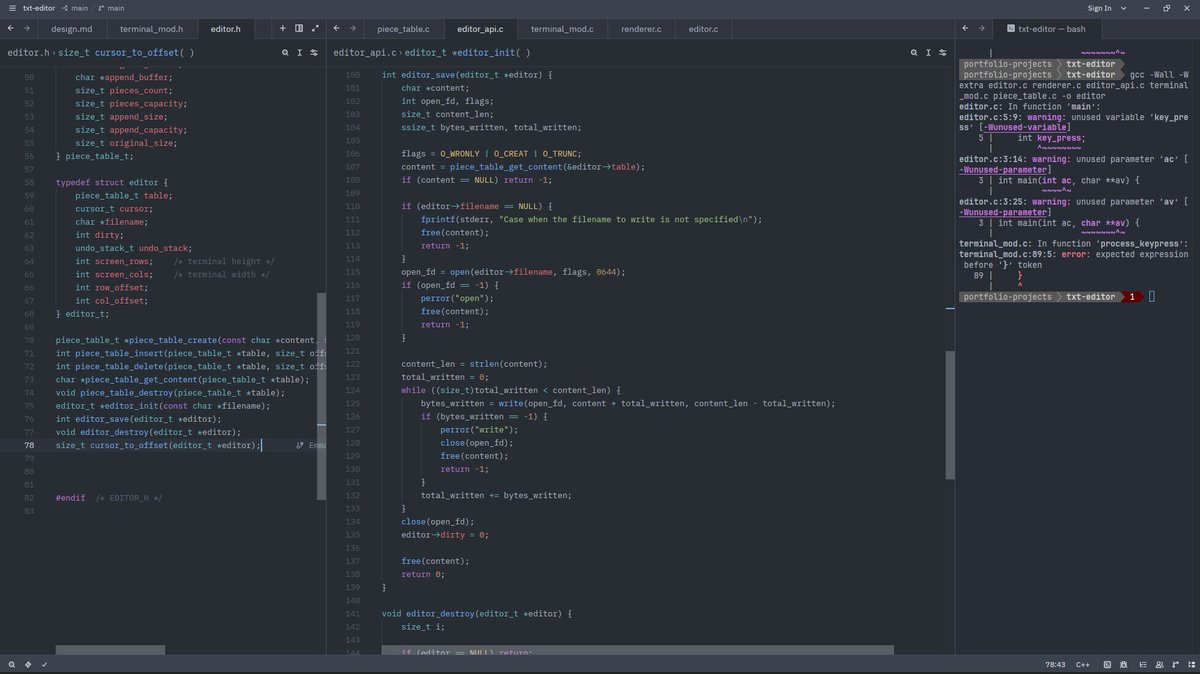
Task: Go forward in the terminal pane
Action: point(982,29)
